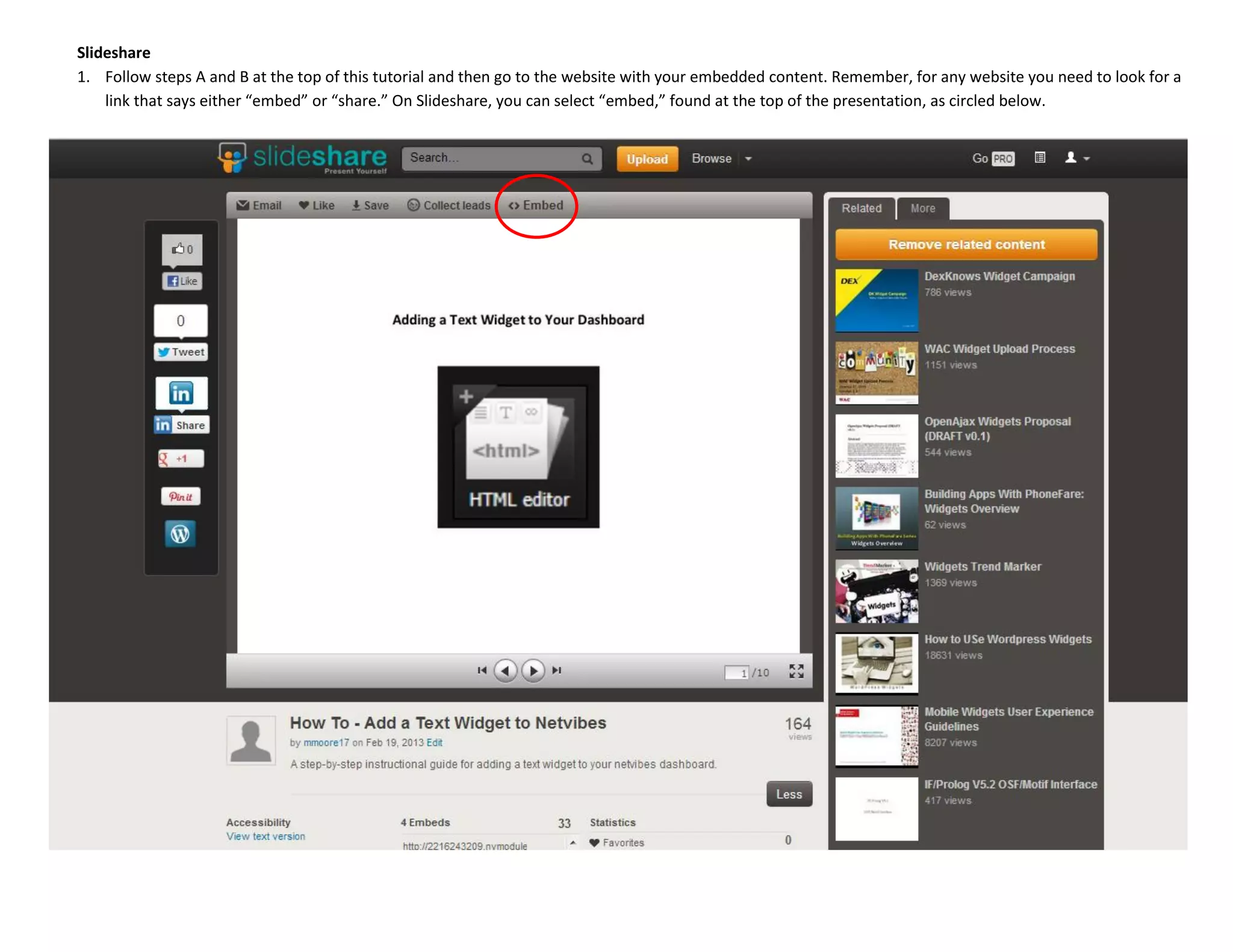Open DexKnows Widget Campaign thumbnail

(877, 300)
